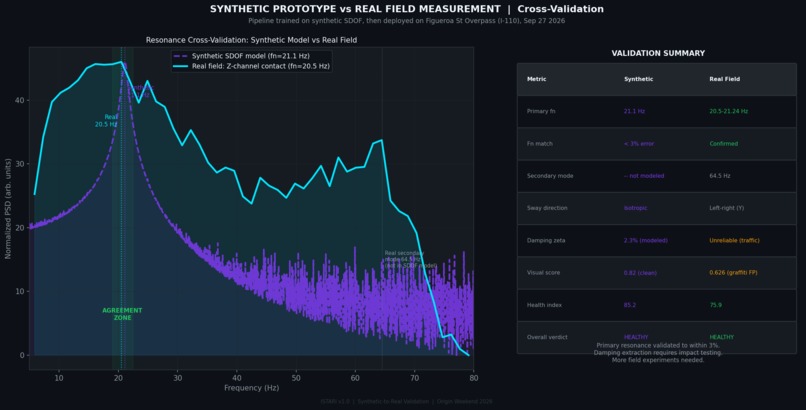Click the 'Normalized PSD (arb. units)' y-axis label
Screen dimensions: 806x410
point(8,209)
